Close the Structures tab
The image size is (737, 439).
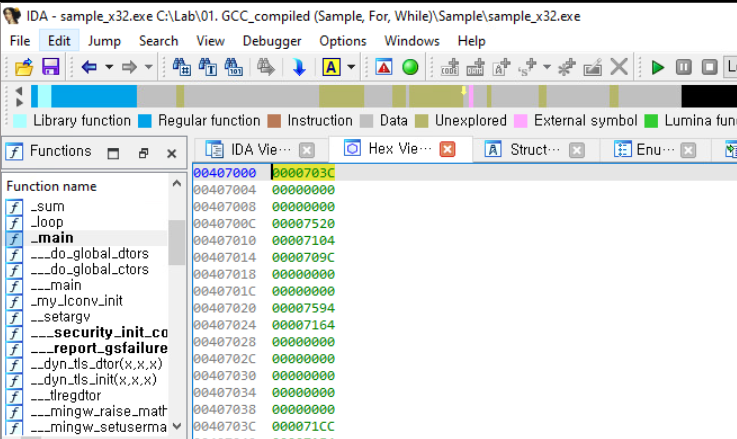[x=577, y=150]
